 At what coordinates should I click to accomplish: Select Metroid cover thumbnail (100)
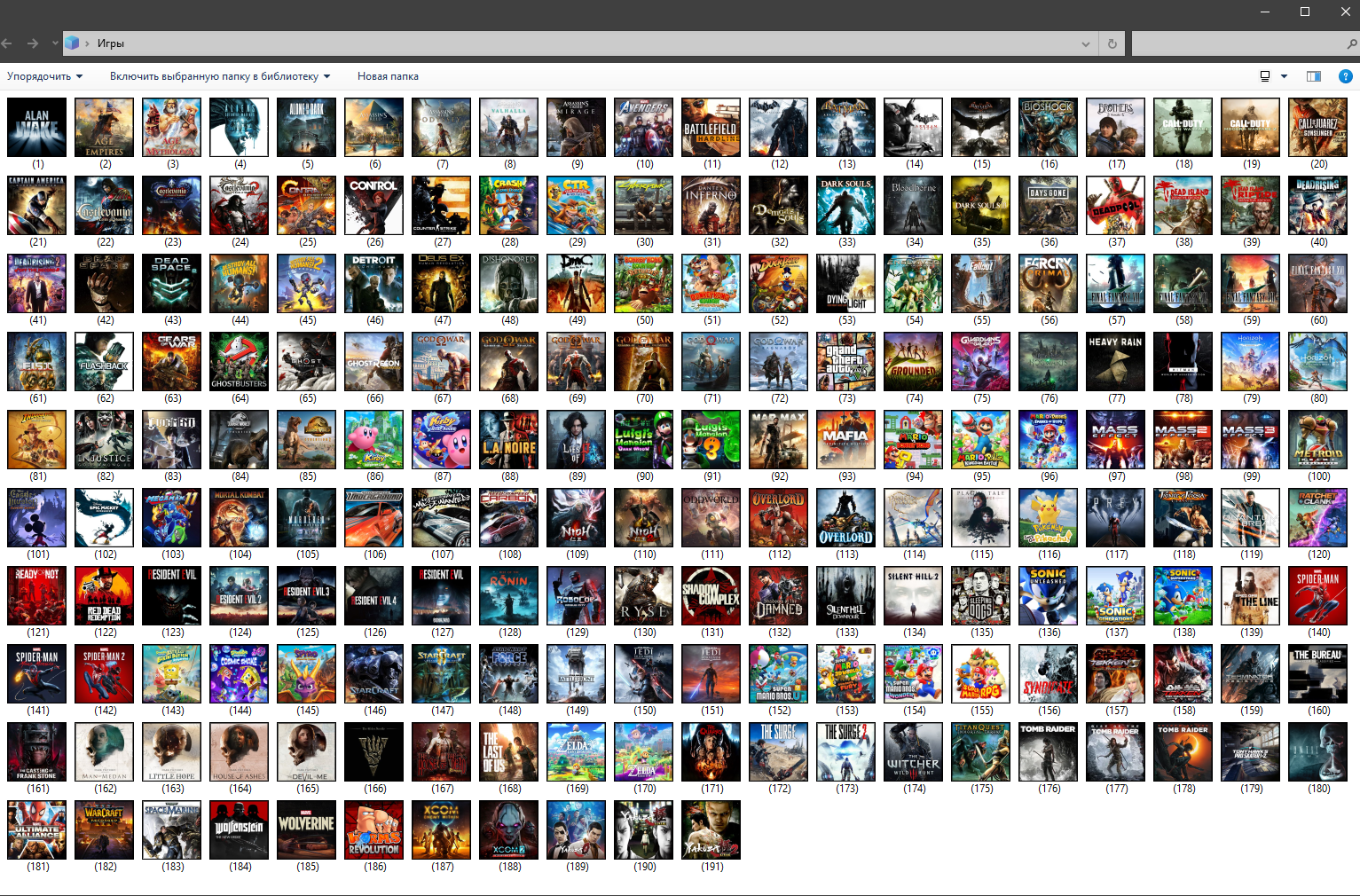coord(1318,440)
